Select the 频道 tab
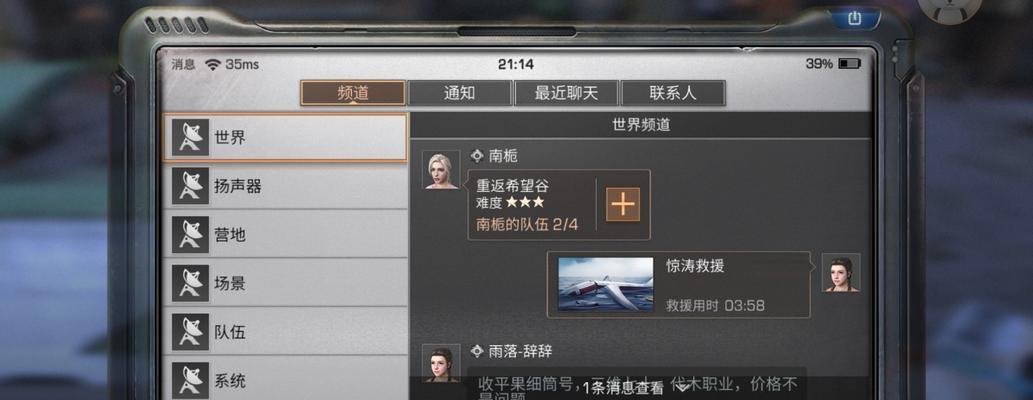1033x400 pixels. (x=353, y=93)
